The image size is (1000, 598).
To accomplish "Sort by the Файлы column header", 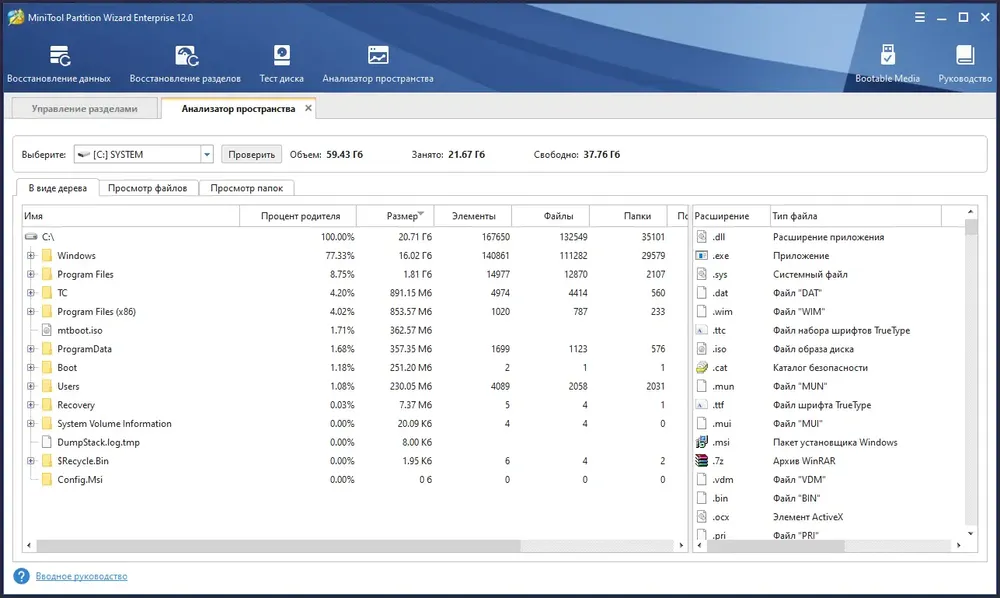I will point(550,216).
